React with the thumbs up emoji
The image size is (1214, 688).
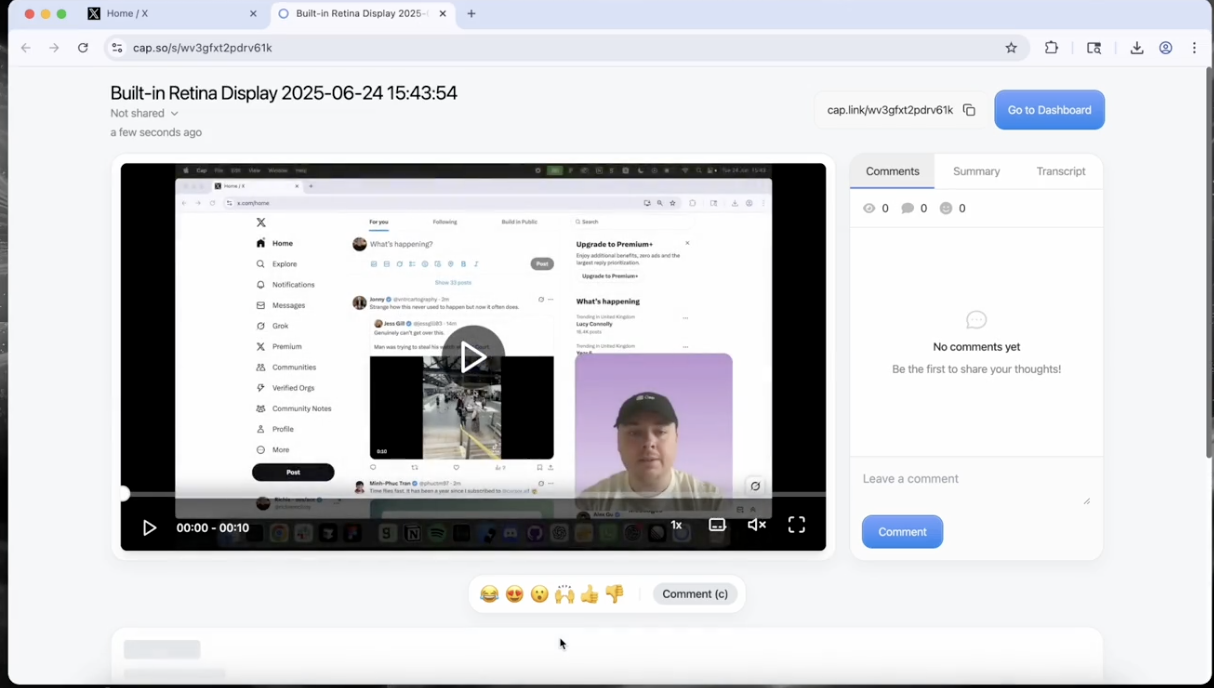click(x=590, y=594)
